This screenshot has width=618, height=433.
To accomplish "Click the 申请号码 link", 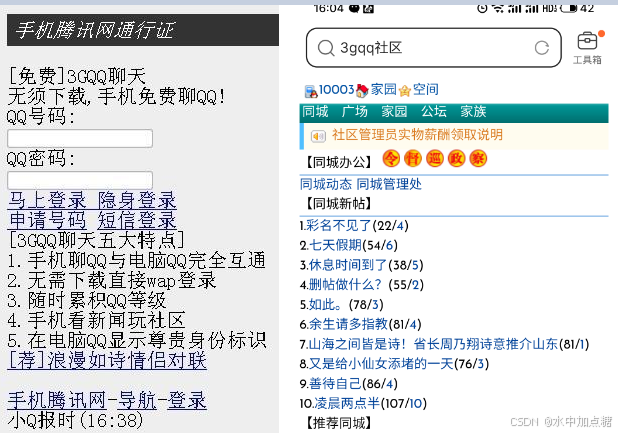I will pos(47,220).
